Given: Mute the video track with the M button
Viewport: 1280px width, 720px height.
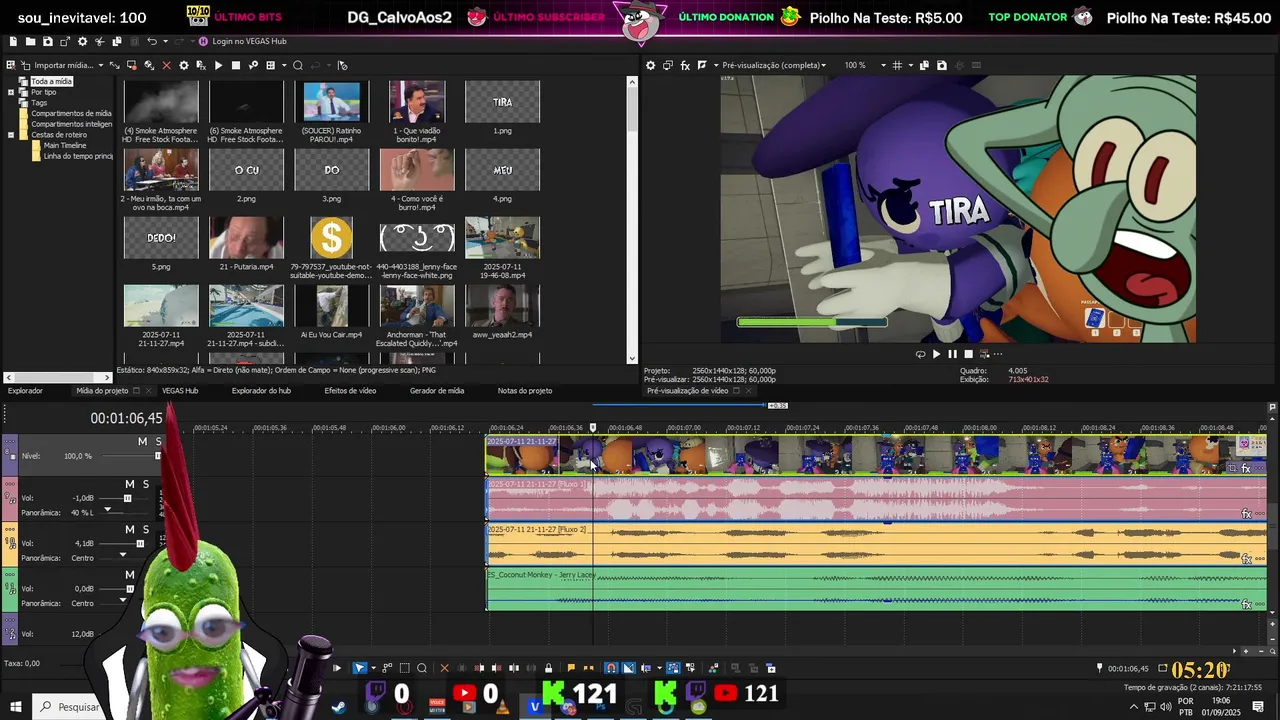Looking at the screenshot, I should (142, 441).
